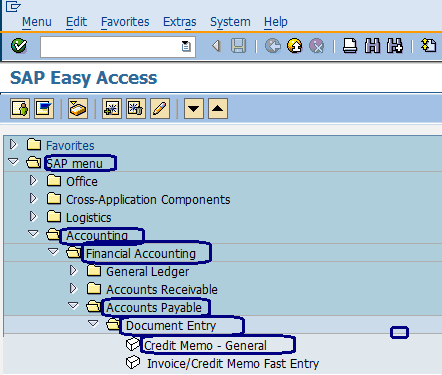Click the Move Favorites Down arrow button
Screen dimensions: 442x375
coord(194,108)
